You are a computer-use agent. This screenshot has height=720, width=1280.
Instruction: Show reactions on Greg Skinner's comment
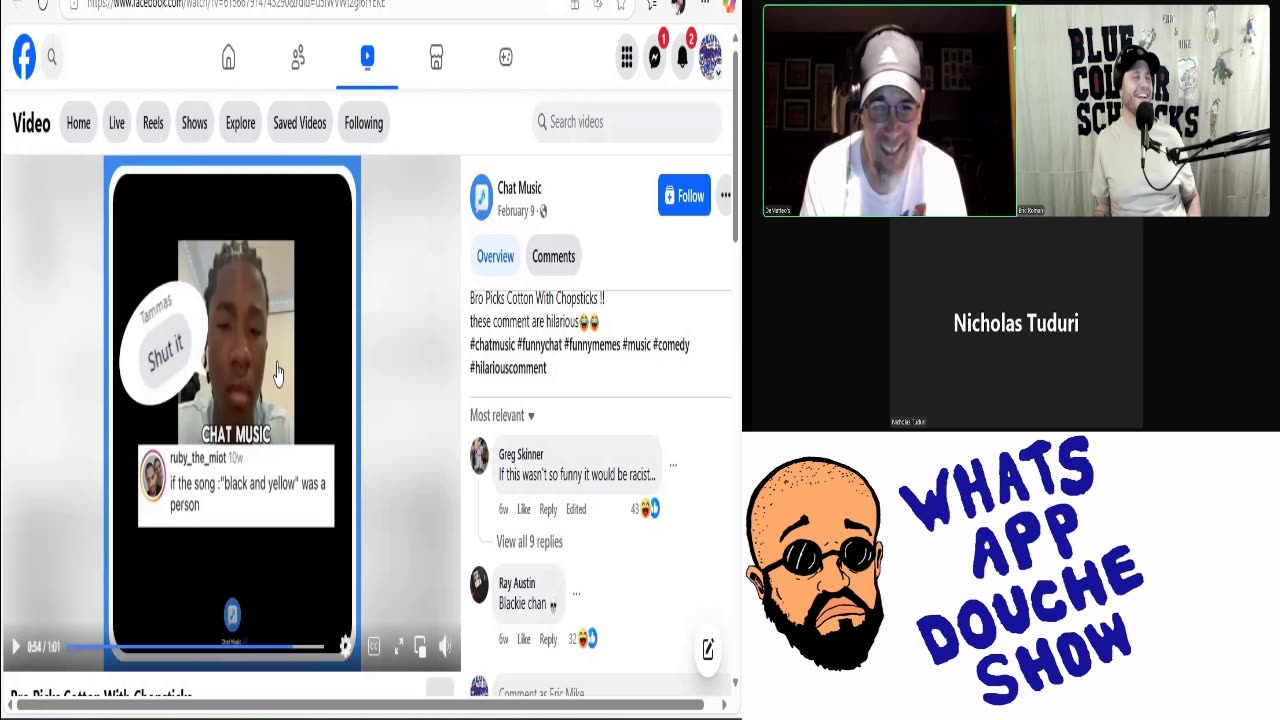tap(645, 510)
